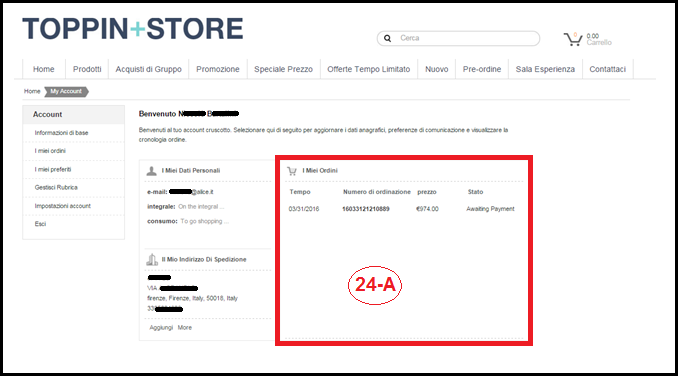Click the TOPPIN+STORE logo

pyautogui.click(x=133, y=29)
